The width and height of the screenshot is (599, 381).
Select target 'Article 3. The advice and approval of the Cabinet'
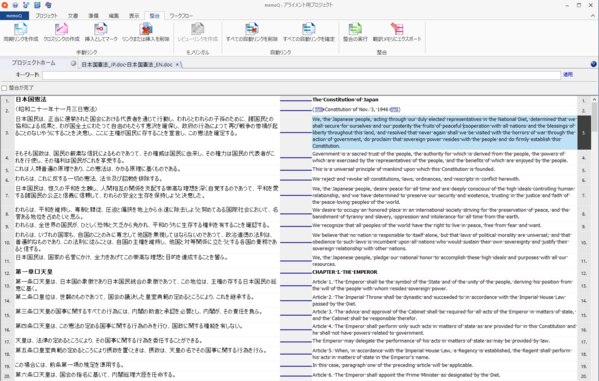pos(444,315)
